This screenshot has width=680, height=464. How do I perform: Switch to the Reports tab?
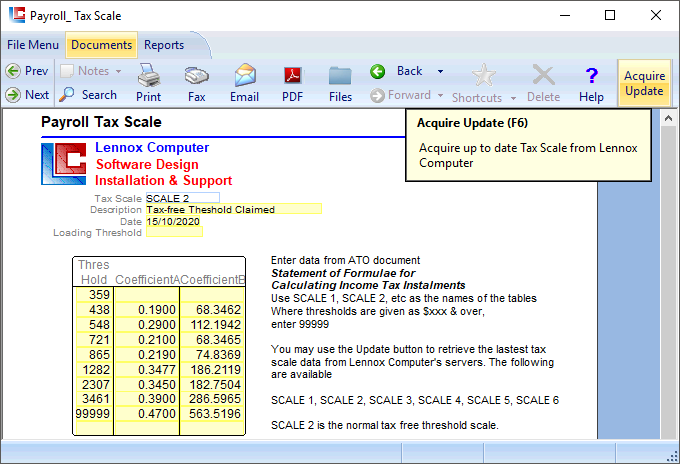coord(164,45)
